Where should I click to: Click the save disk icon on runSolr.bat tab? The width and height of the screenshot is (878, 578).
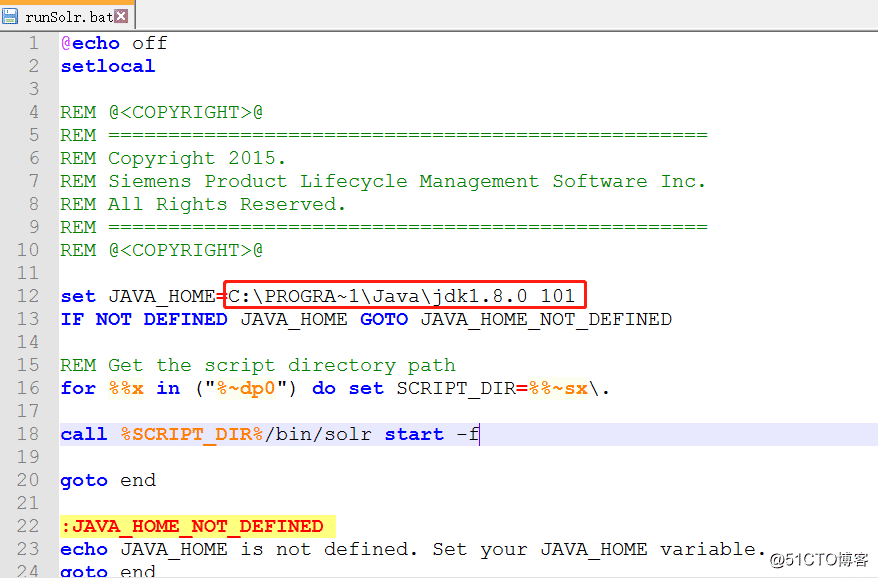click(x=10, y=16)
